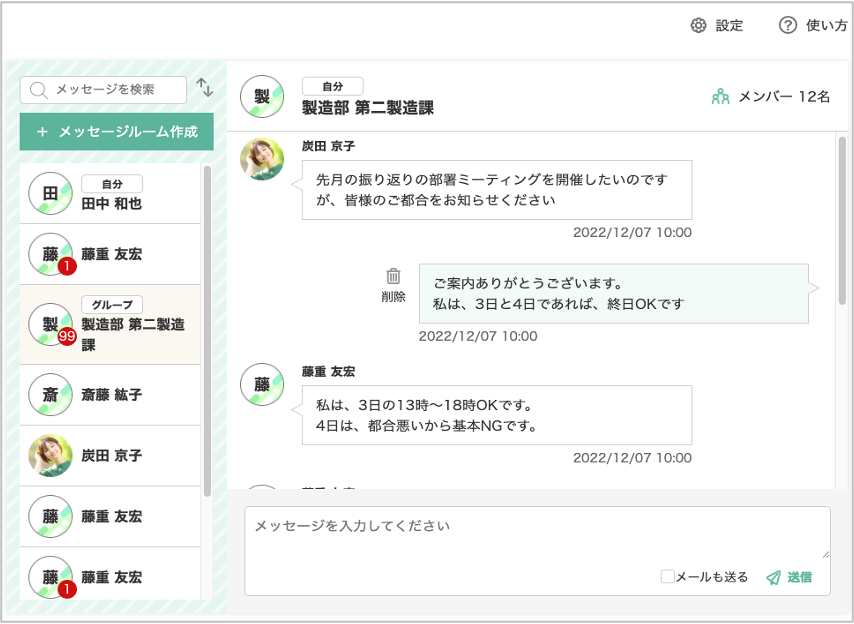Viewport: 854px width, 624px height.
Task: Click the room list scrollbar
Action: pyautogui.click(x=207, y=330)
